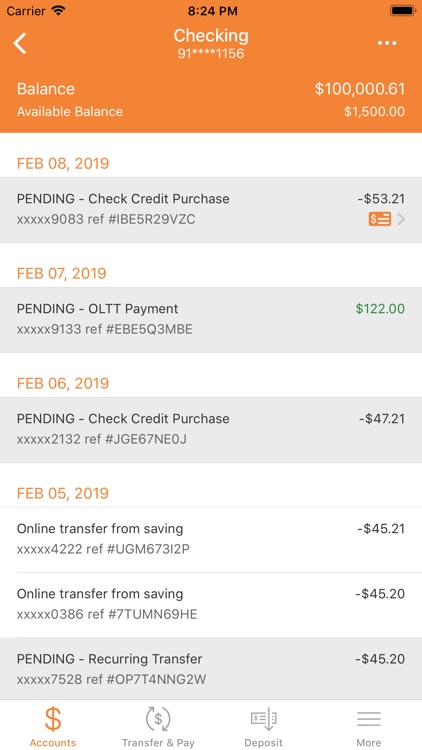
Task: Tap the Deposit check icon
Action: pyautogui.click(x=263, y=719)
